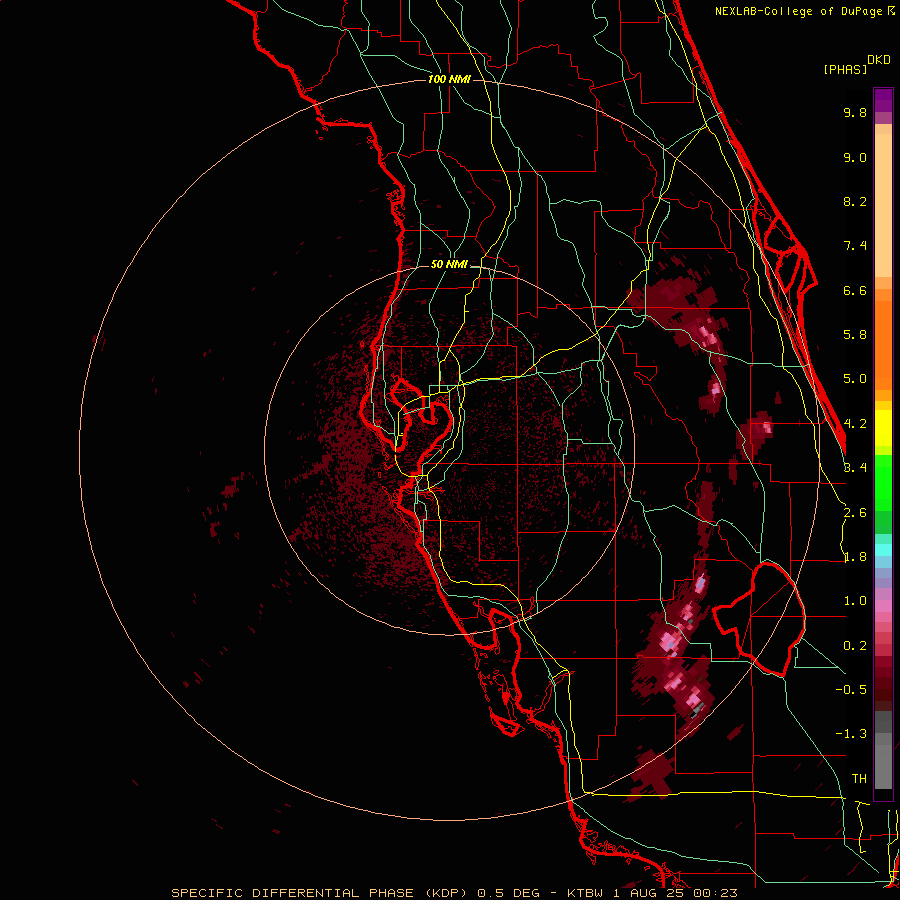The height and width of the screenshot is (900, 900).
Task: Click the 00:23 timestamp in the caption
Action: tap(714, 893)
